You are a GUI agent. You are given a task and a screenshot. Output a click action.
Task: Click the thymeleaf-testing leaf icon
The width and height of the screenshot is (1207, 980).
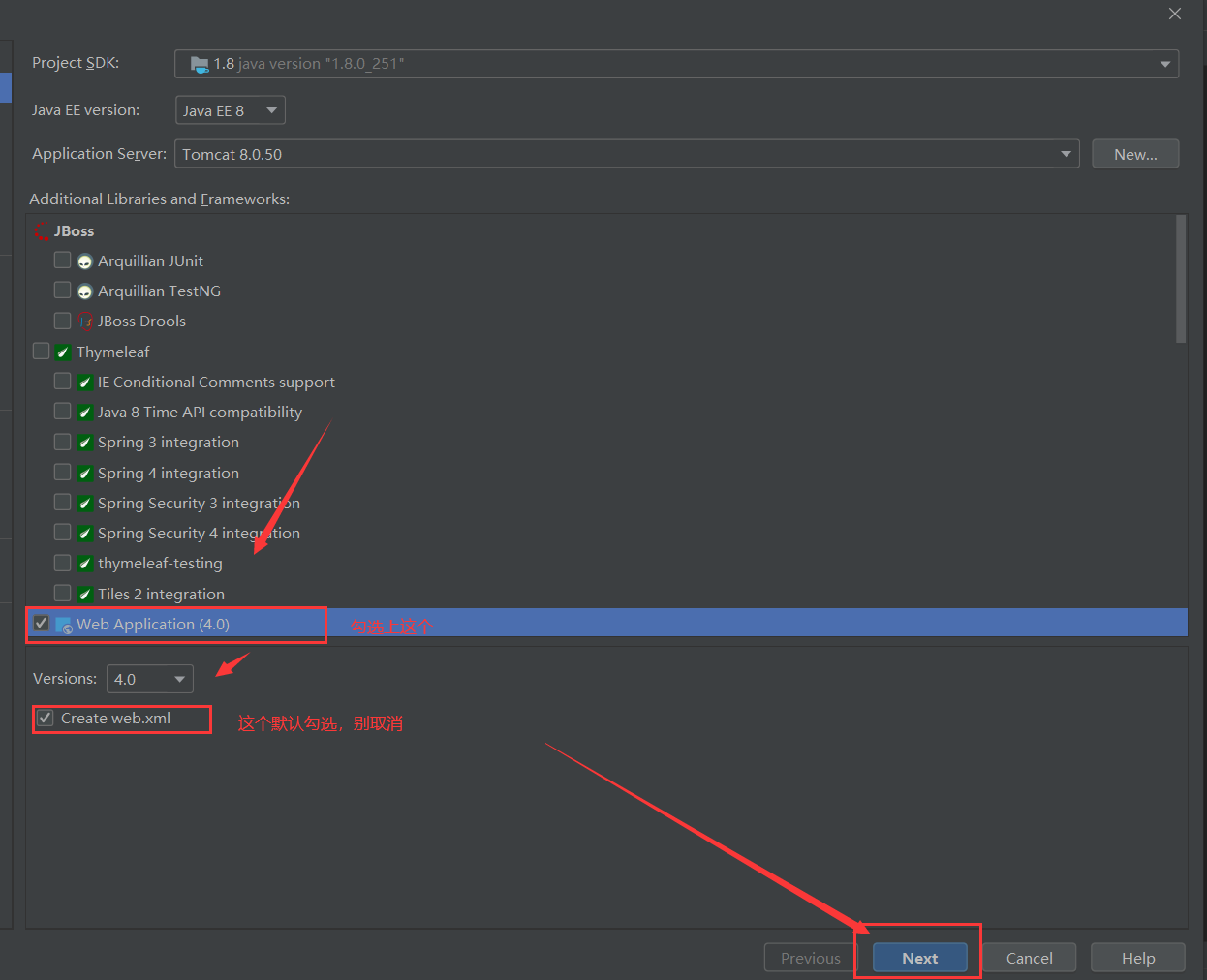click(x=85, y=564)
